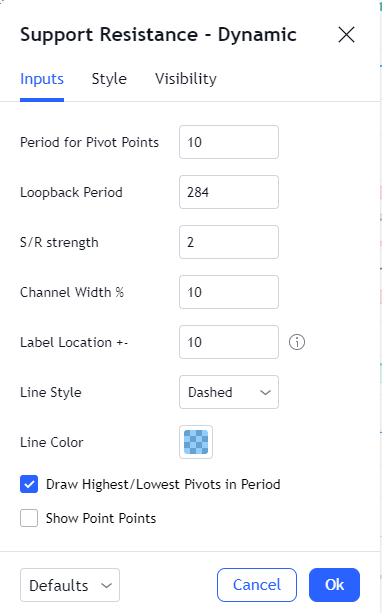Click the Channel Width % field
382x613 pixels.
(229, 292)
